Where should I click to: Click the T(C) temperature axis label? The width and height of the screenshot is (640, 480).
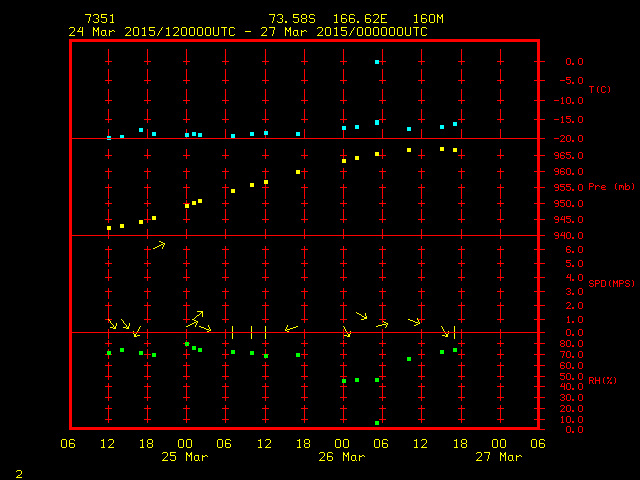tap(599, 90)
